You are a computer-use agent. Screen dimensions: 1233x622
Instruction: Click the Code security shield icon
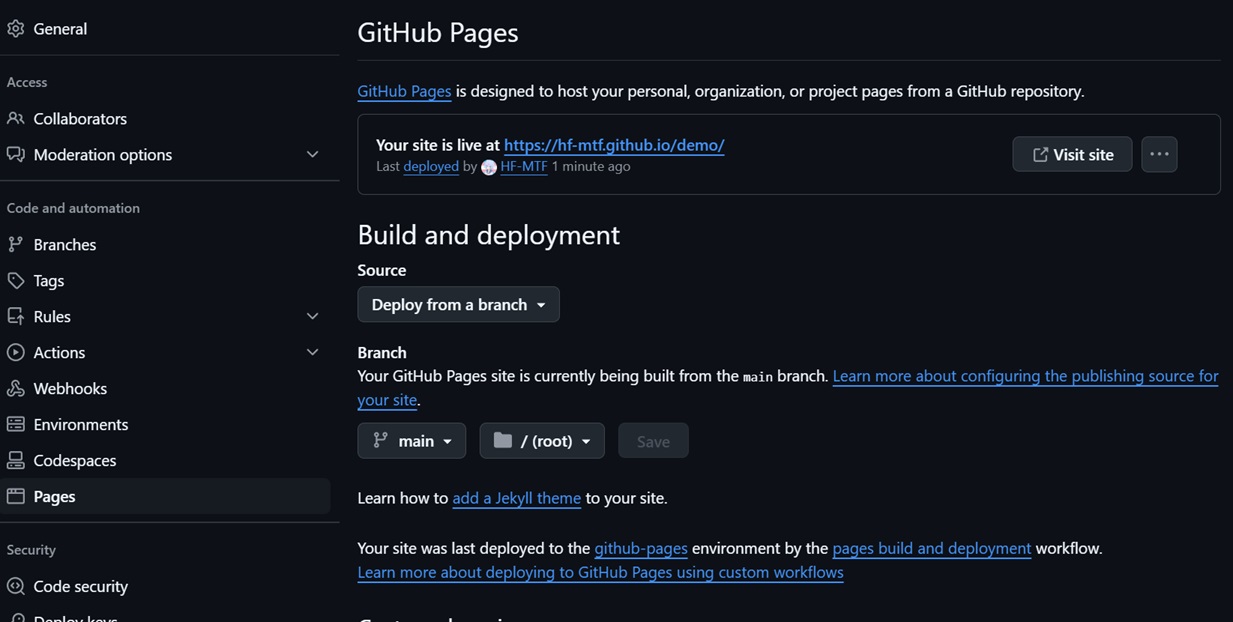[x=16, y=587]
